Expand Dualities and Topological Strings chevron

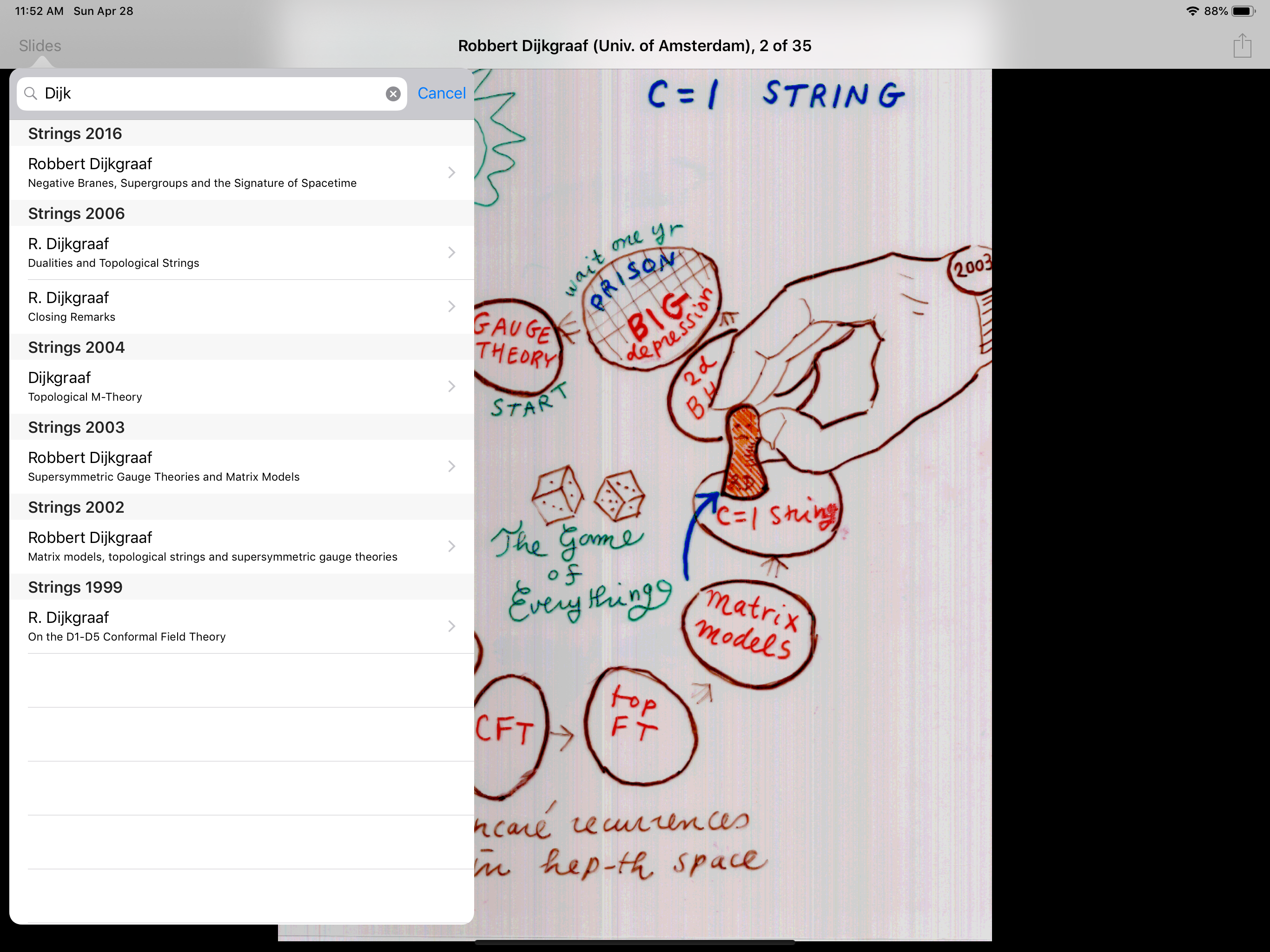tap(451, 252)
